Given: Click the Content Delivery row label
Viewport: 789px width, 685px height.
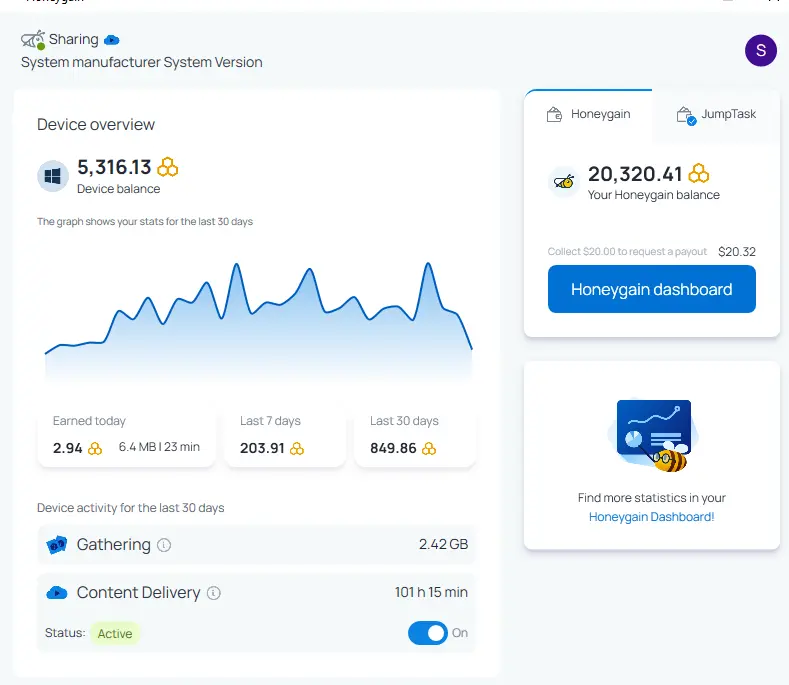Looking at the screenshot, I should 138,593.
